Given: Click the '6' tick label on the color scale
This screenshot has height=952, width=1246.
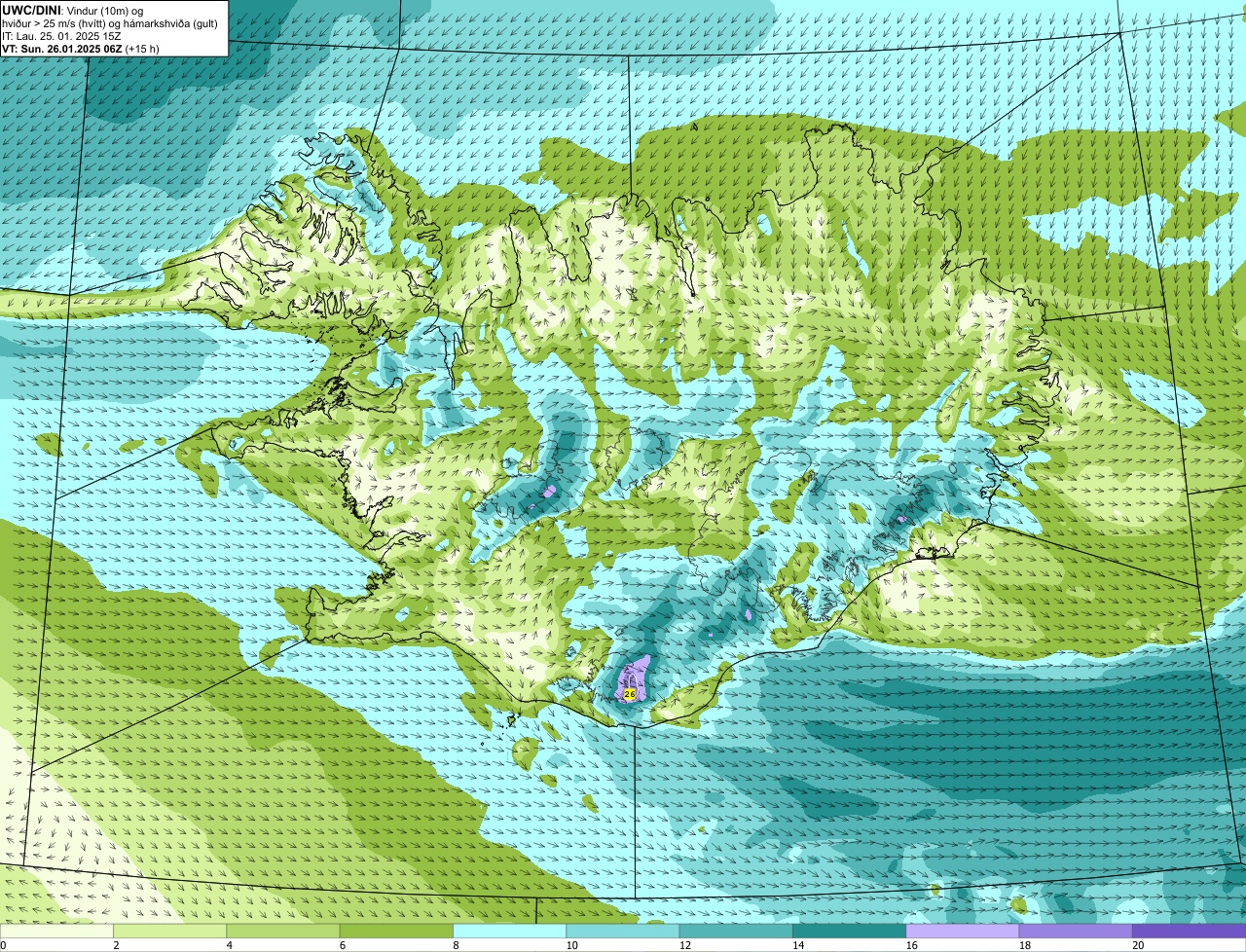Looking at the screenshot, I should point(343,945).
